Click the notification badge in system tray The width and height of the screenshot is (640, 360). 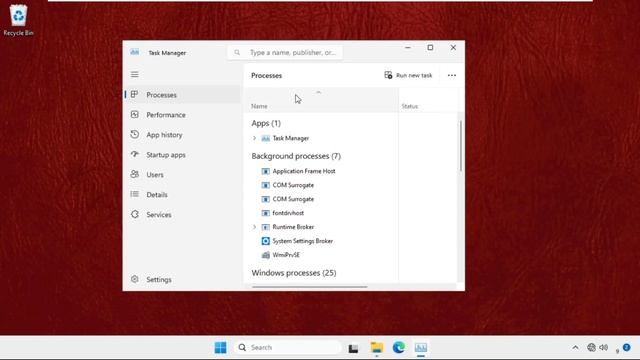tap(626, 347)
